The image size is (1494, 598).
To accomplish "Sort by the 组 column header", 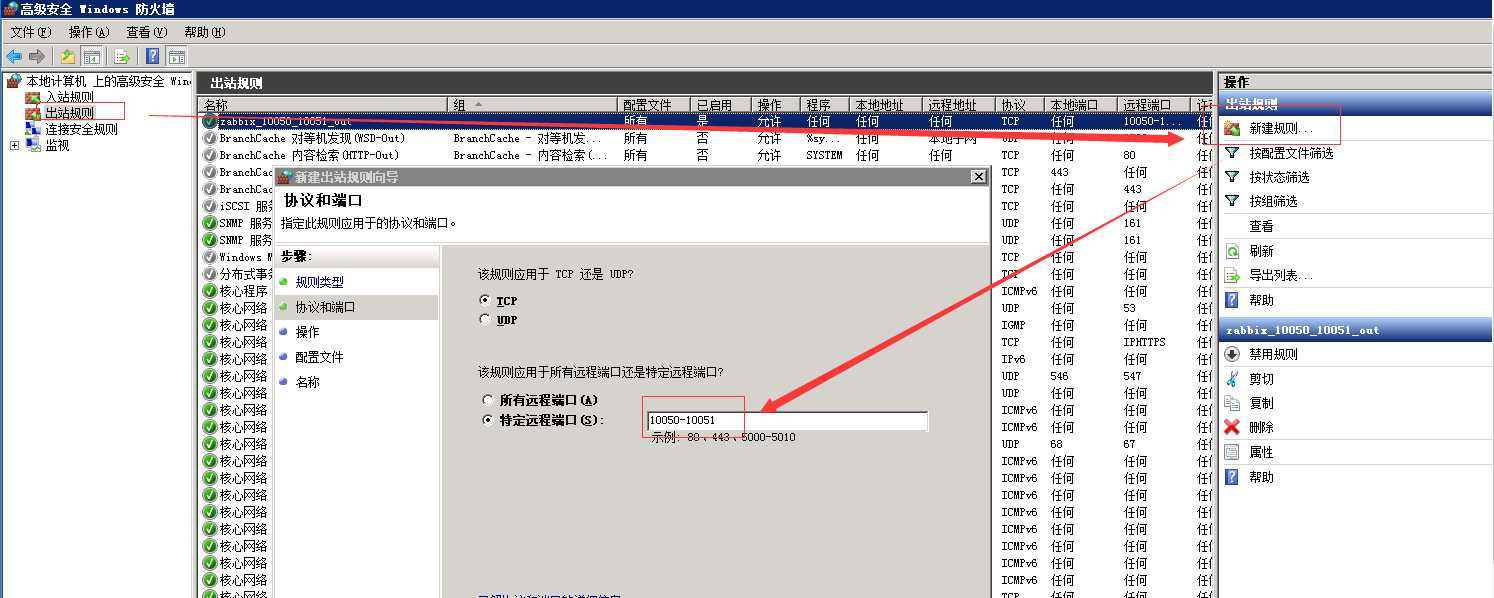I will click(533, 104).
